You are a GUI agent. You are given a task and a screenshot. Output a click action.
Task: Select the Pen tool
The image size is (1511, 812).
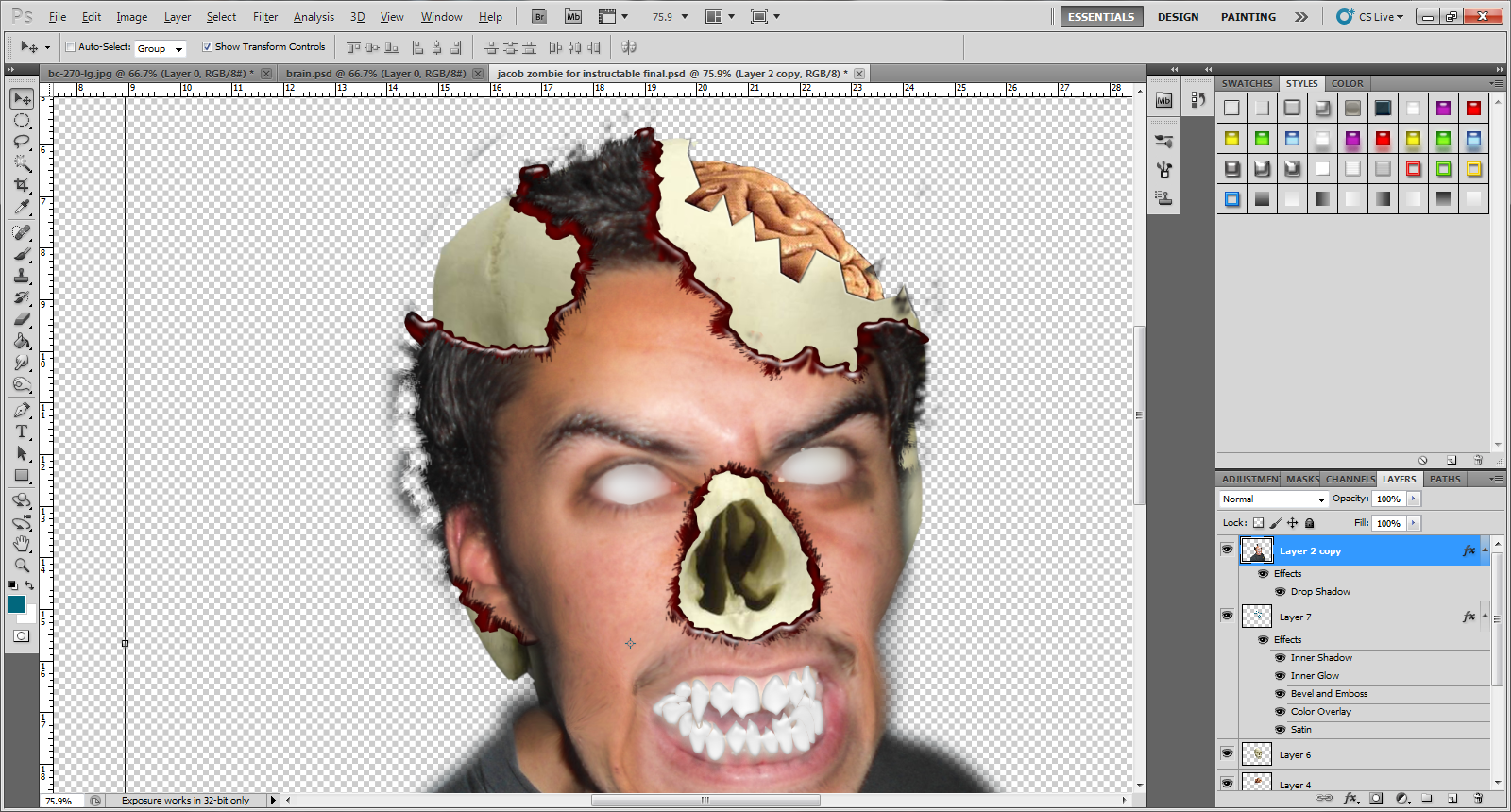coord(22,410)
